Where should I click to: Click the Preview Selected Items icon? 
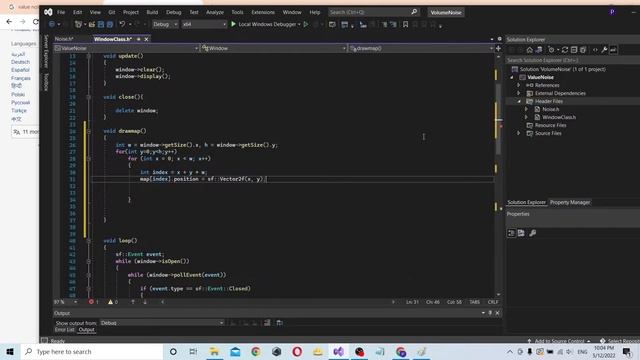[x=613, y=50]
